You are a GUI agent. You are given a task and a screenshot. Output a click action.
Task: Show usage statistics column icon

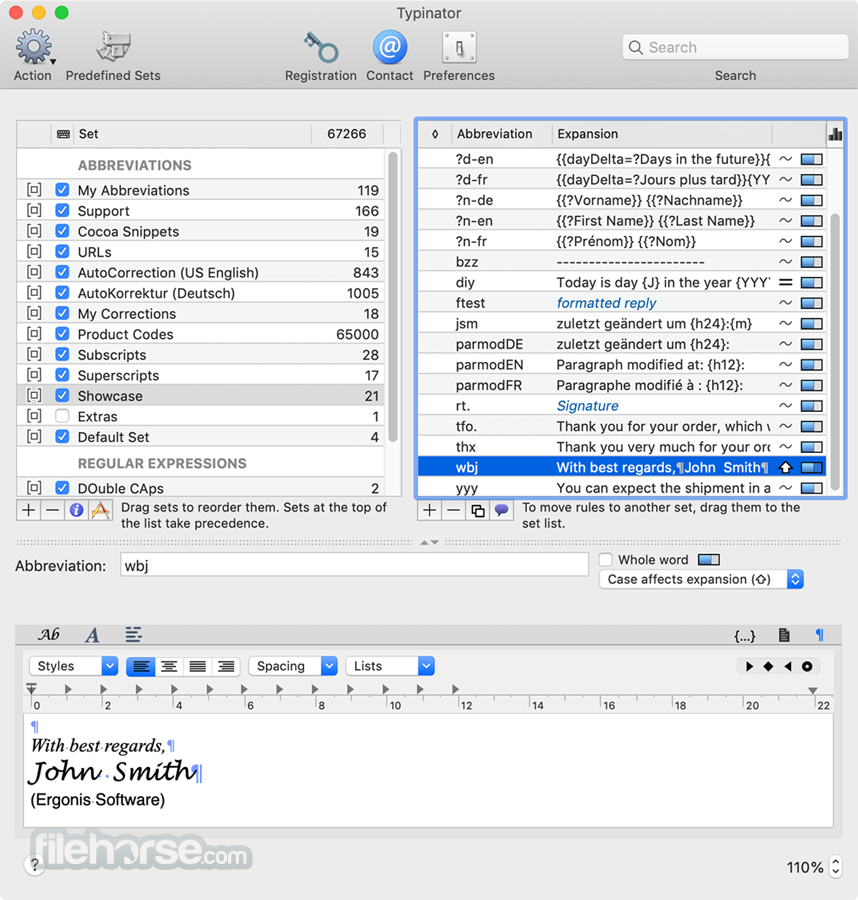(835, 134)
